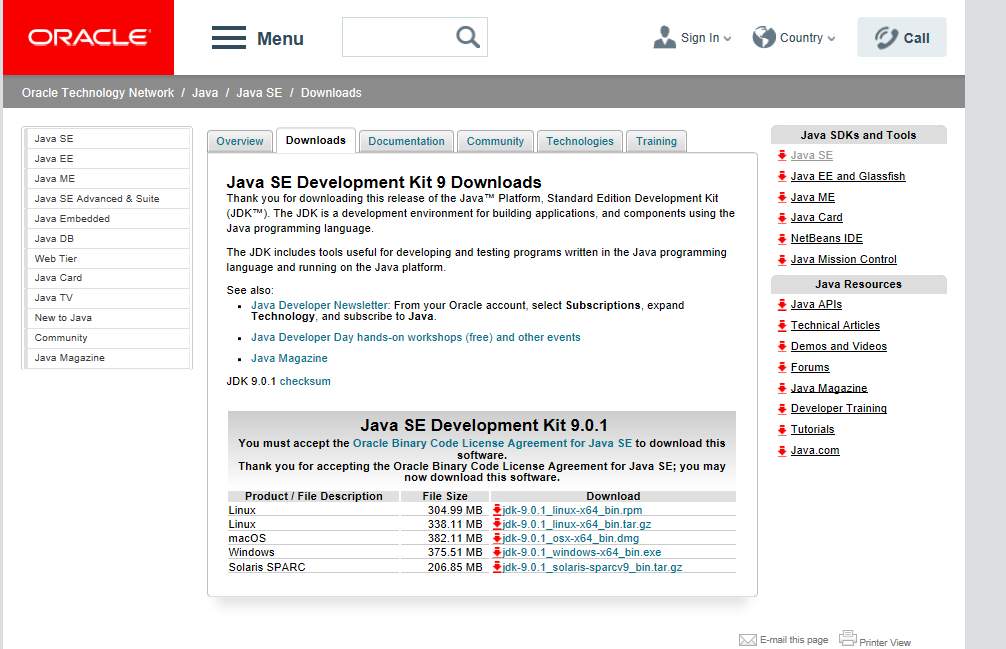Click the Solaris SPARC row label
Screen dimensions: 1006x649
267,567
